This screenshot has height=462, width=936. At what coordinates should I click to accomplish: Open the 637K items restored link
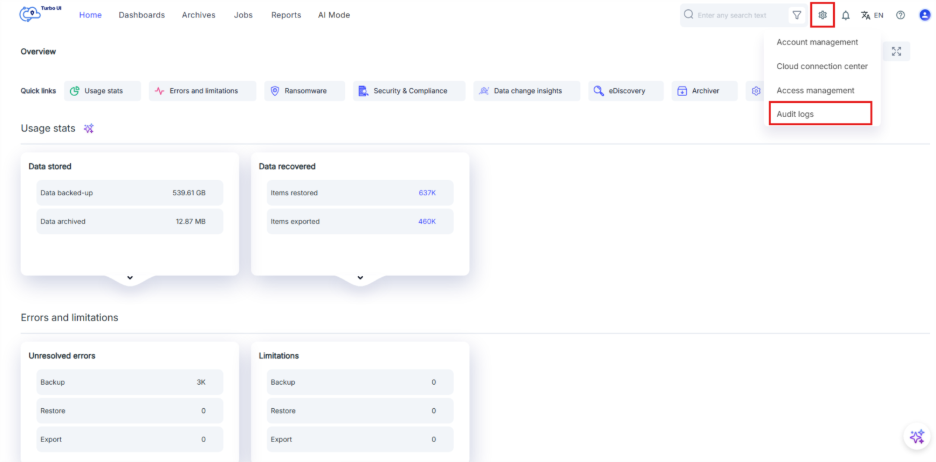(x=427, y=193)
